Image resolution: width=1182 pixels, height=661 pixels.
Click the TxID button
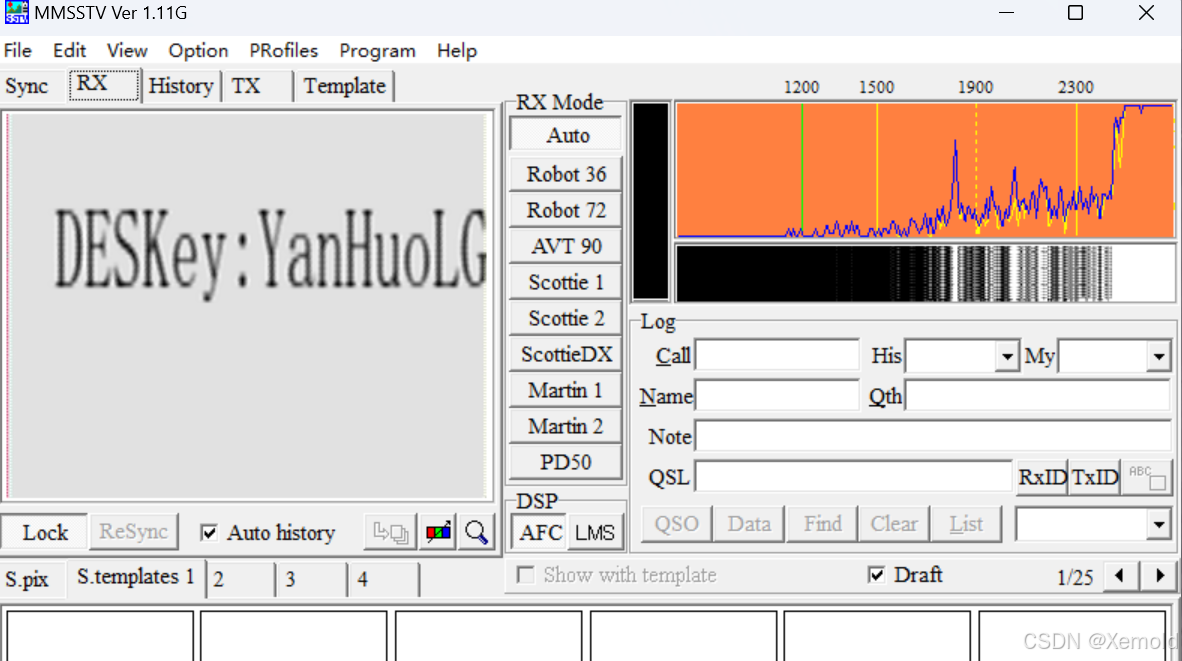1095,477
